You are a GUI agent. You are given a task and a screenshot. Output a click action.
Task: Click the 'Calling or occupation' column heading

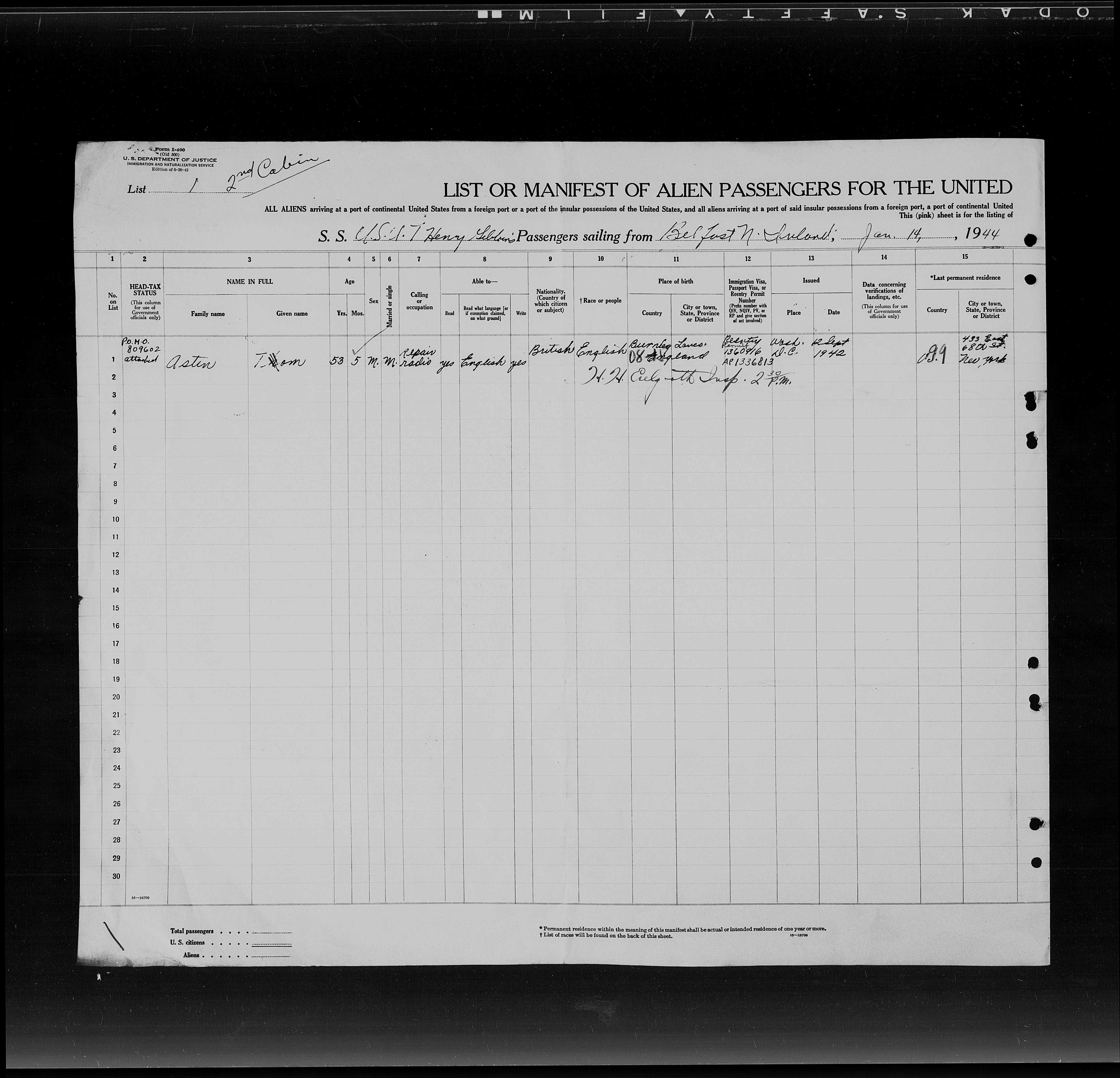[420, 301]
